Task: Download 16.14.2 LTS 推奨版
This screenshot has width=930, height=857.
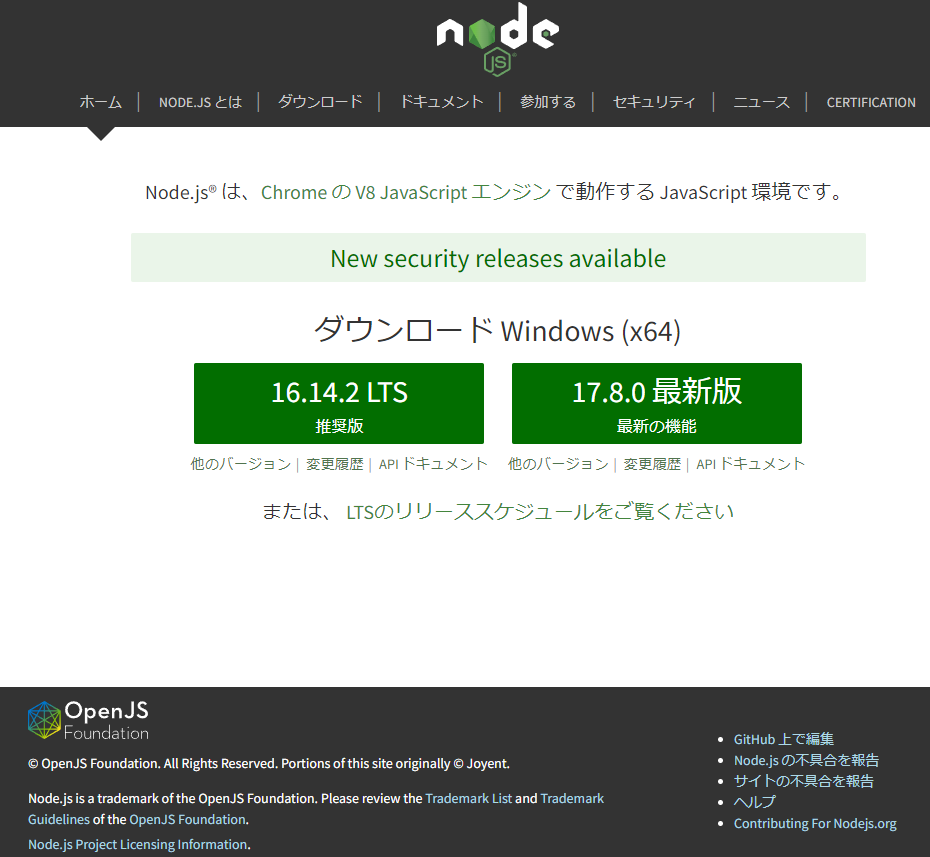Action: 339,403
